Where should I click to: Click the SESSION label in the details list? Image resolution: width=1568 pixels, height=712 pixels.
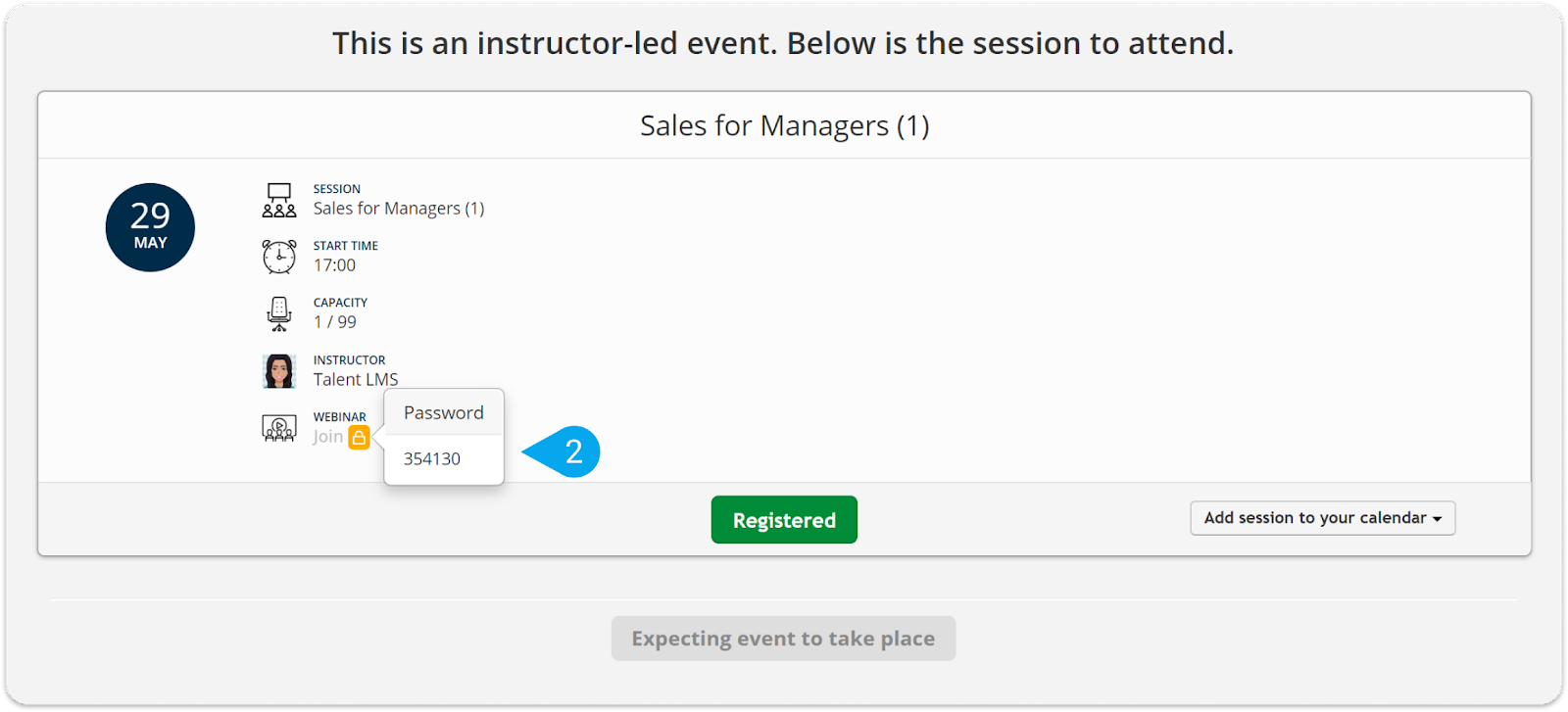click(336, 188)
